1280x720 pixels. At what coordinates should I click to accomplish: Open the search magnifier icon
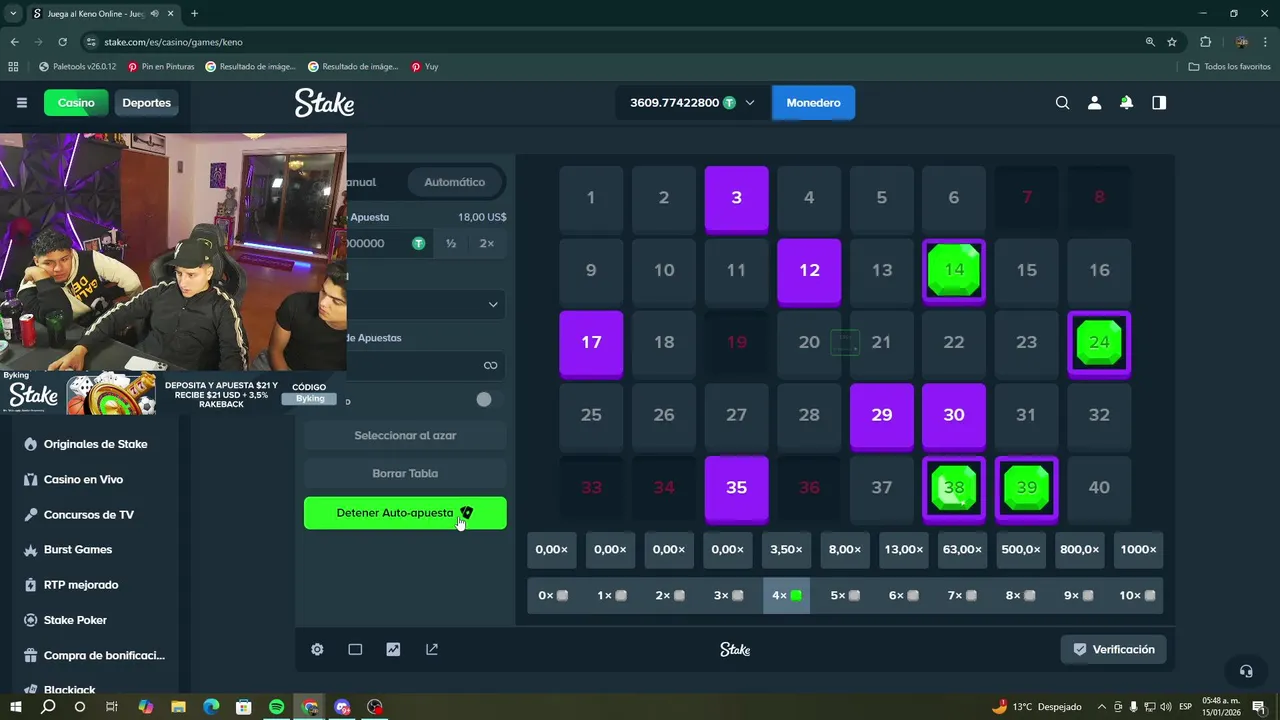click(1062, 103)
